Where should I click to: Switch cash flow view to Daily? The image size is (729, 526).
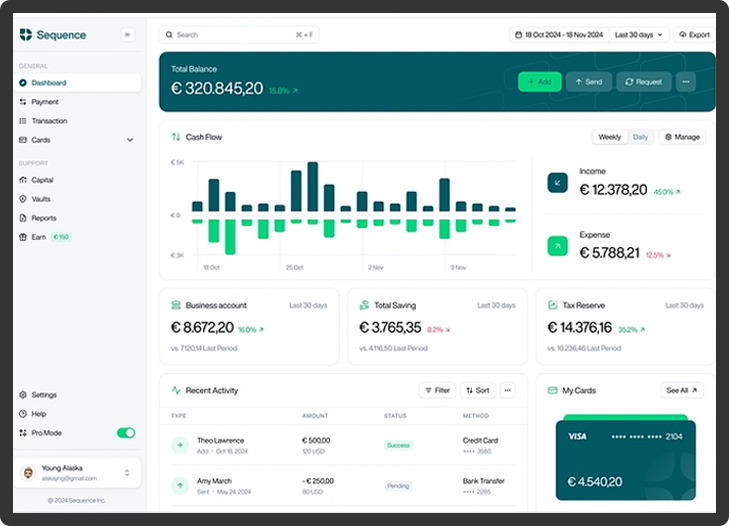(x=640, y=137)
